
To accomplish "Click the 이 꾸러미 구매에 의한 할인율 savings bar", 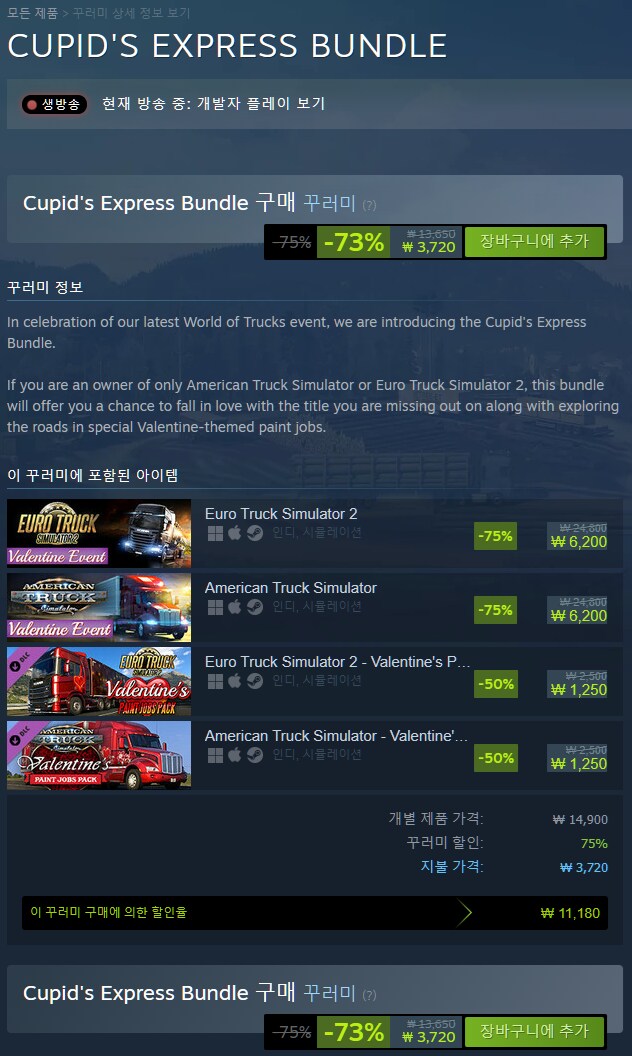I will (x=315, y=913).
